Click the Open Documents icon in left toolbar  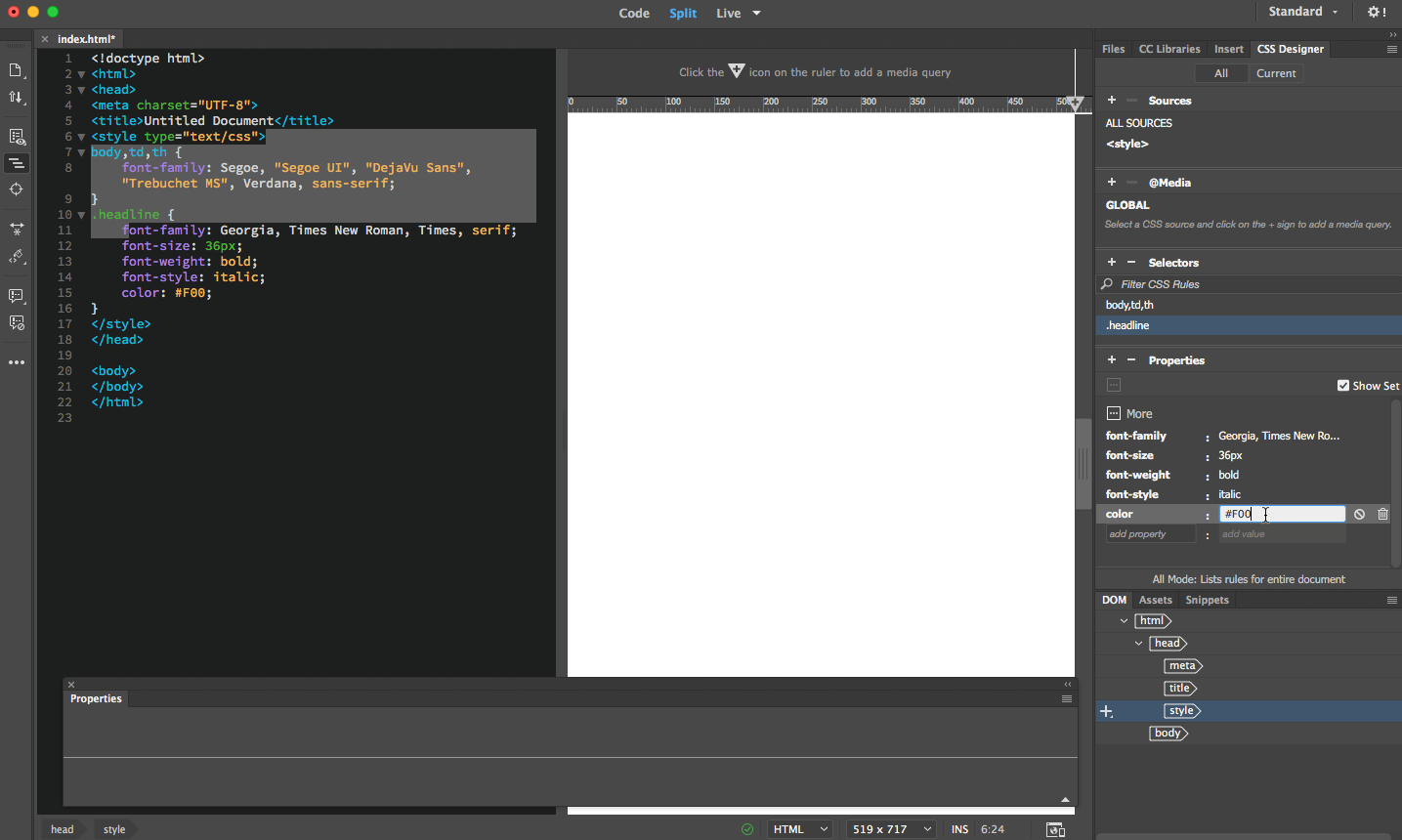(16, 70)
